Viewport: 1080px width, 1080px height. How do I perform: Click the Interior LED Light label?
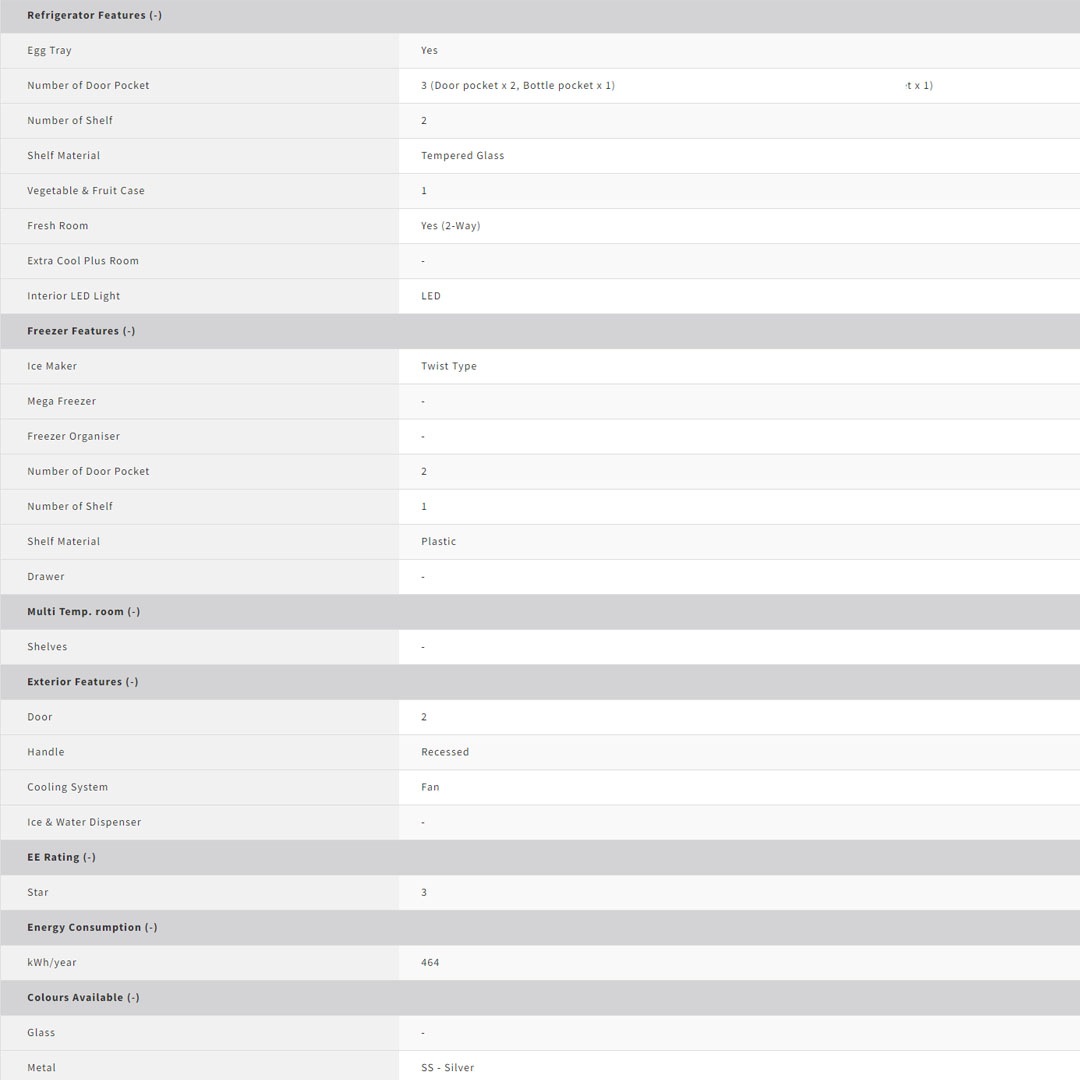pos(73,296)
